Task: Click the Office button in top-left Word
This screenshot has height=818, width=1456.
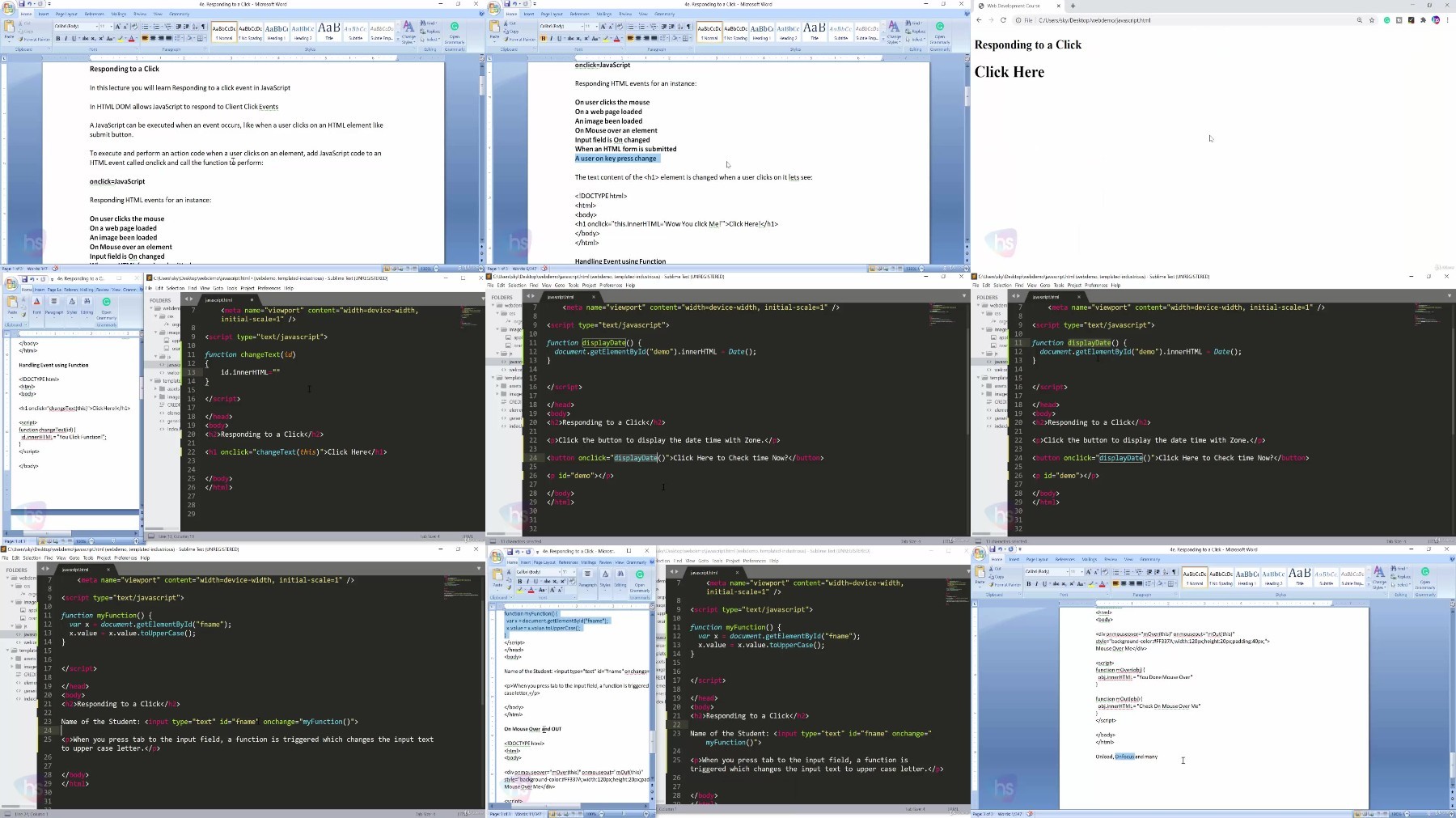Action: pos(8,8)
